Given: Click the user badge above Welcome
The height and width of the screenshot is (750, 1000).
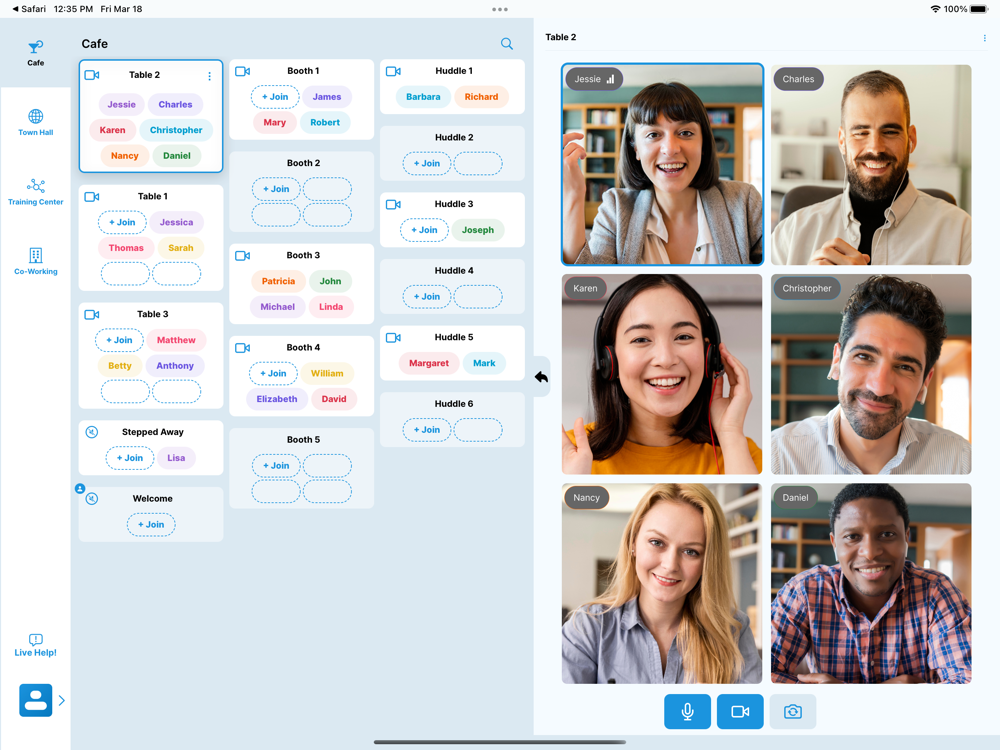Looking at the screenshot, I should click(x=80, y=489).
